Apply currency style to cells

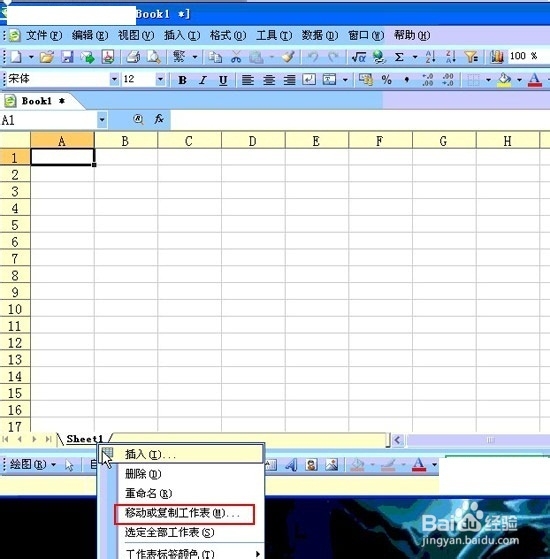(366, 80)
